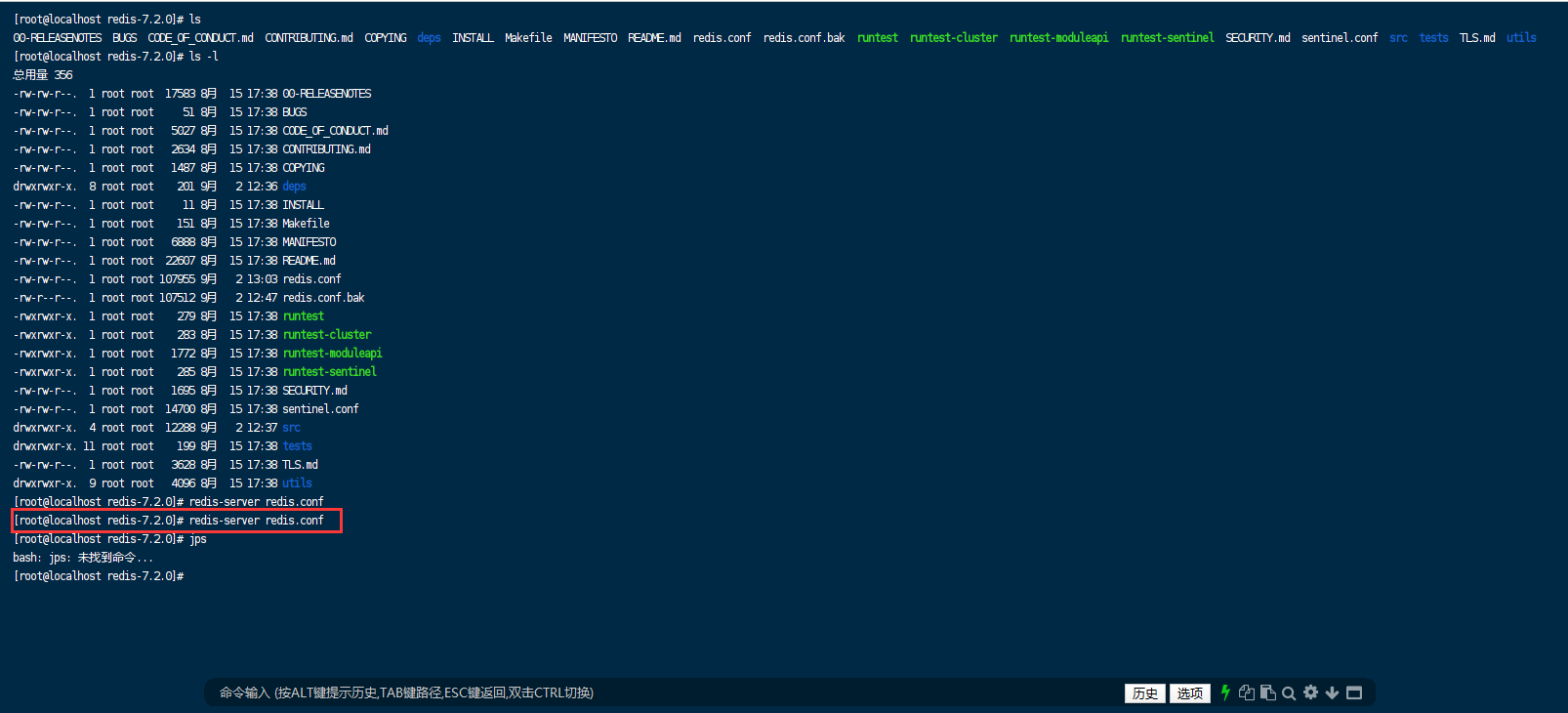Click 'TLS.md' in the ls -l listing
The height and width of the screenshot is (713, 1568).
coord(301,465)
